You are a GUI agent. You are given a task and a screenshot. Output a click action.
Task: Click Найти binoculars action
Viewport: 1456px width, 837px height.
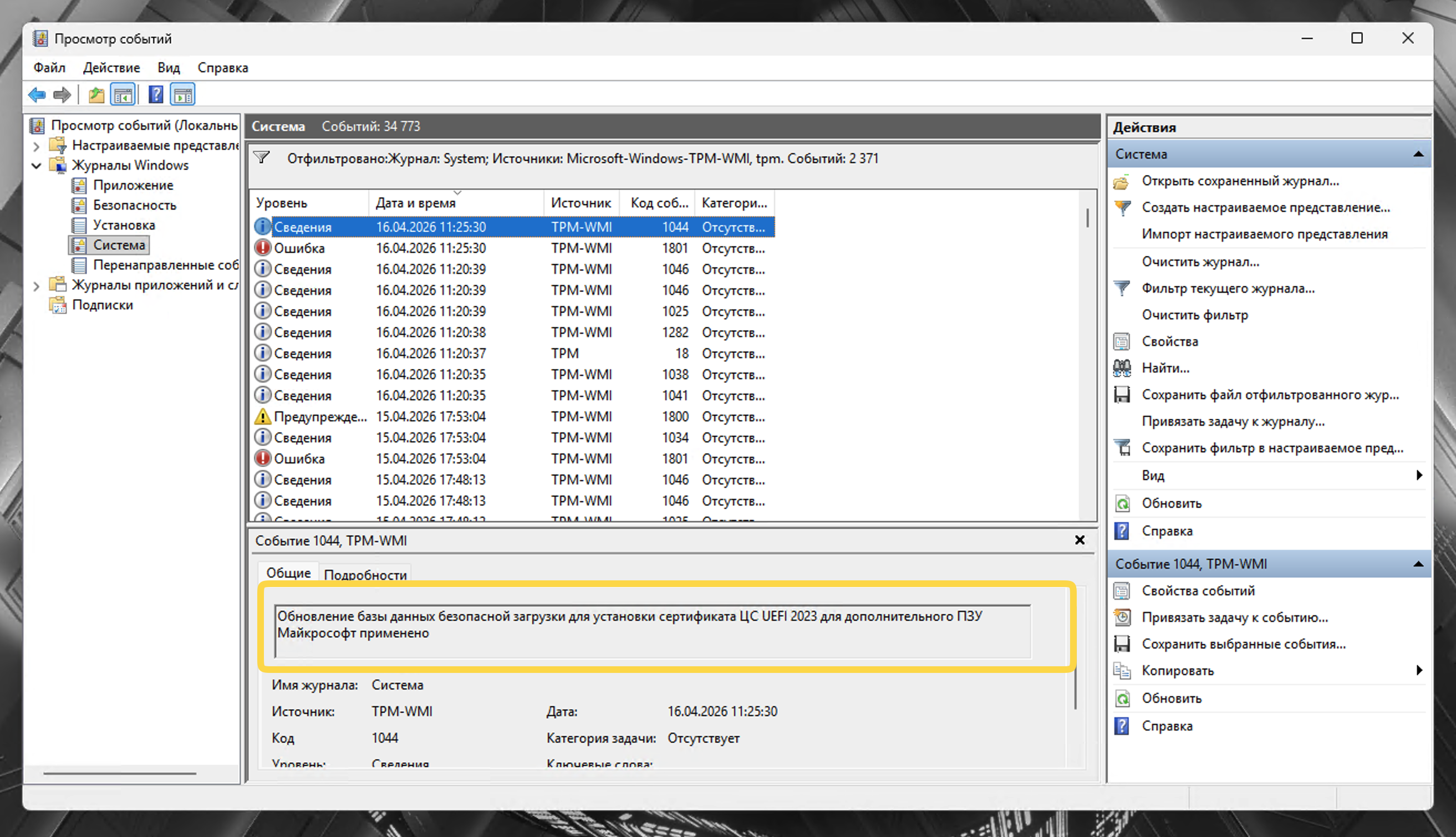(1165, 368)
